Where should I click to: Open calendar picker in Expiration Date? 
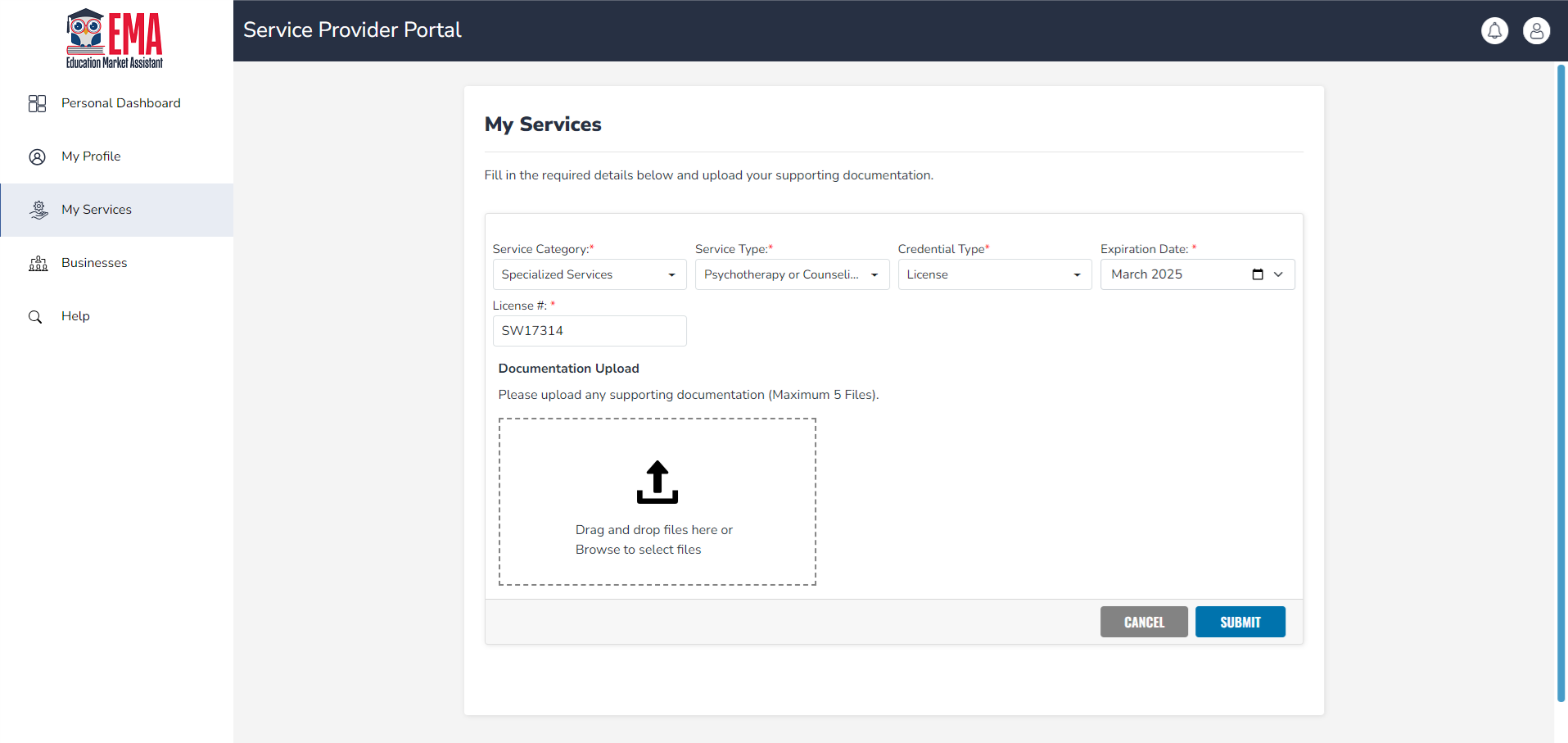tap(1257, 274)
